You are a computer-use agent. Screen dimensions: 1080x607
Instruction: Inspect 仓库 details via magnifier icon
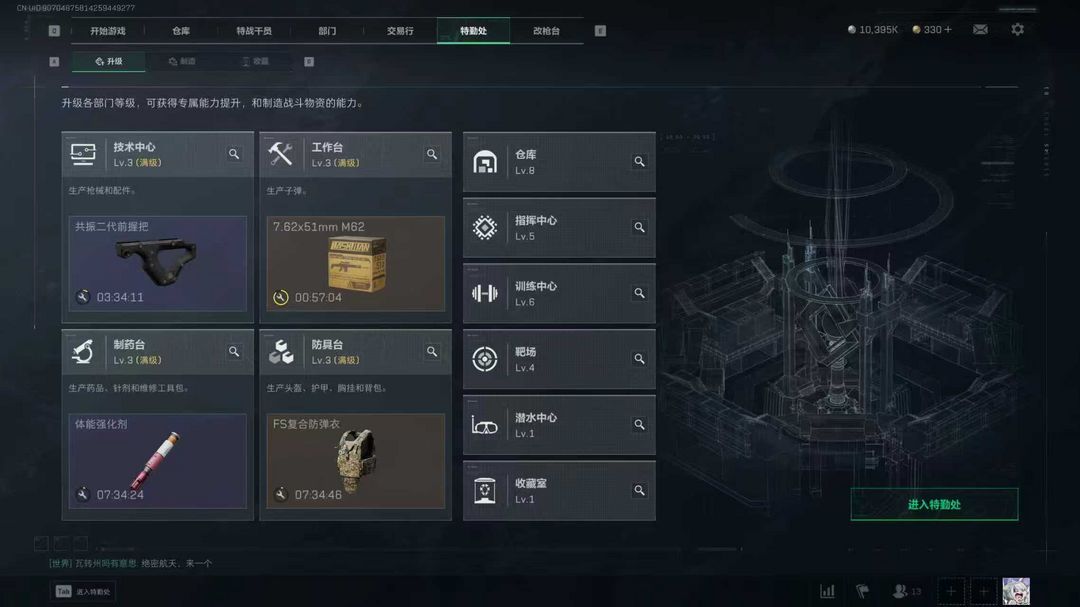coord(639,161)
